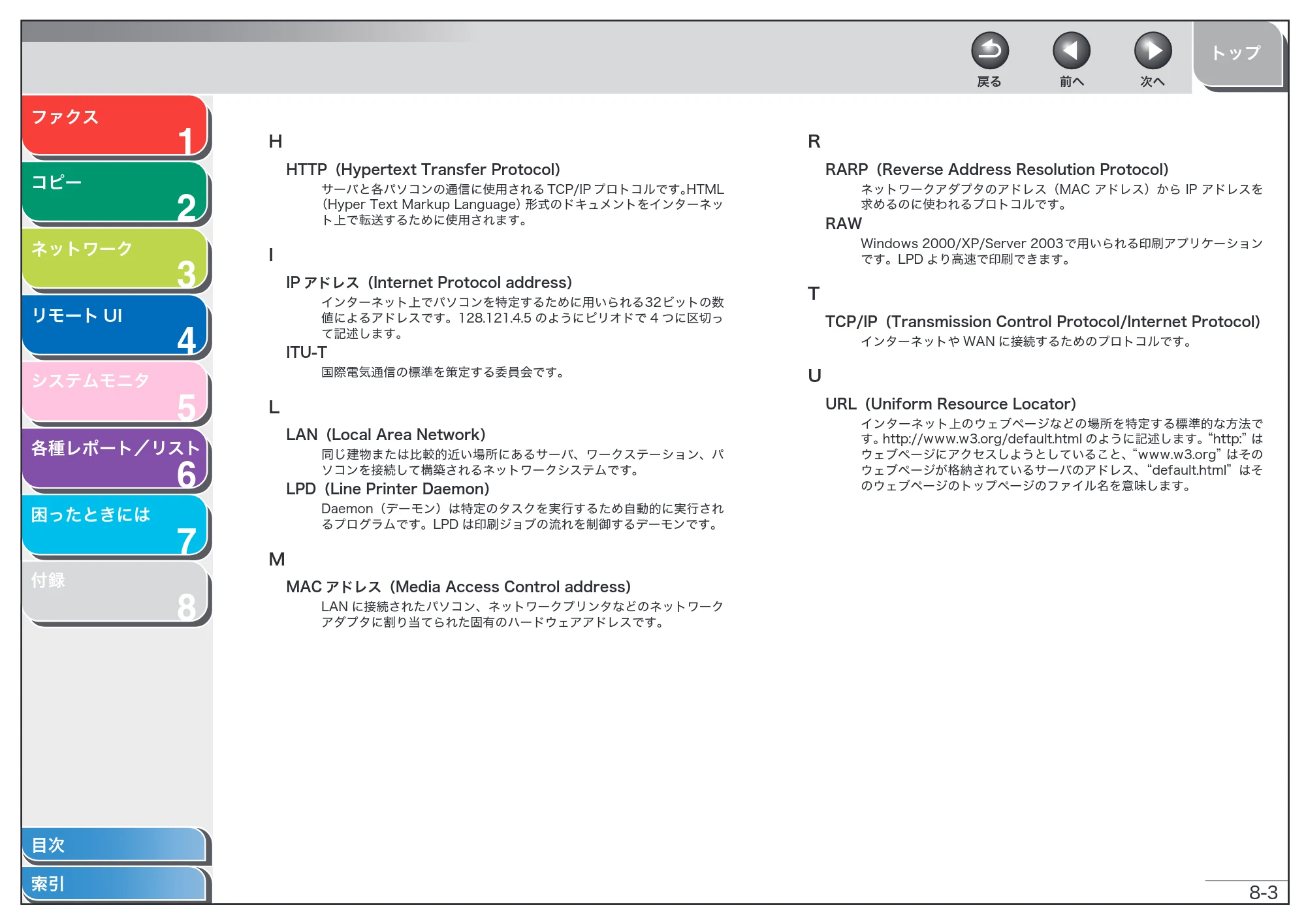
Task: Click the section letter L
Action: pos(274,407)
